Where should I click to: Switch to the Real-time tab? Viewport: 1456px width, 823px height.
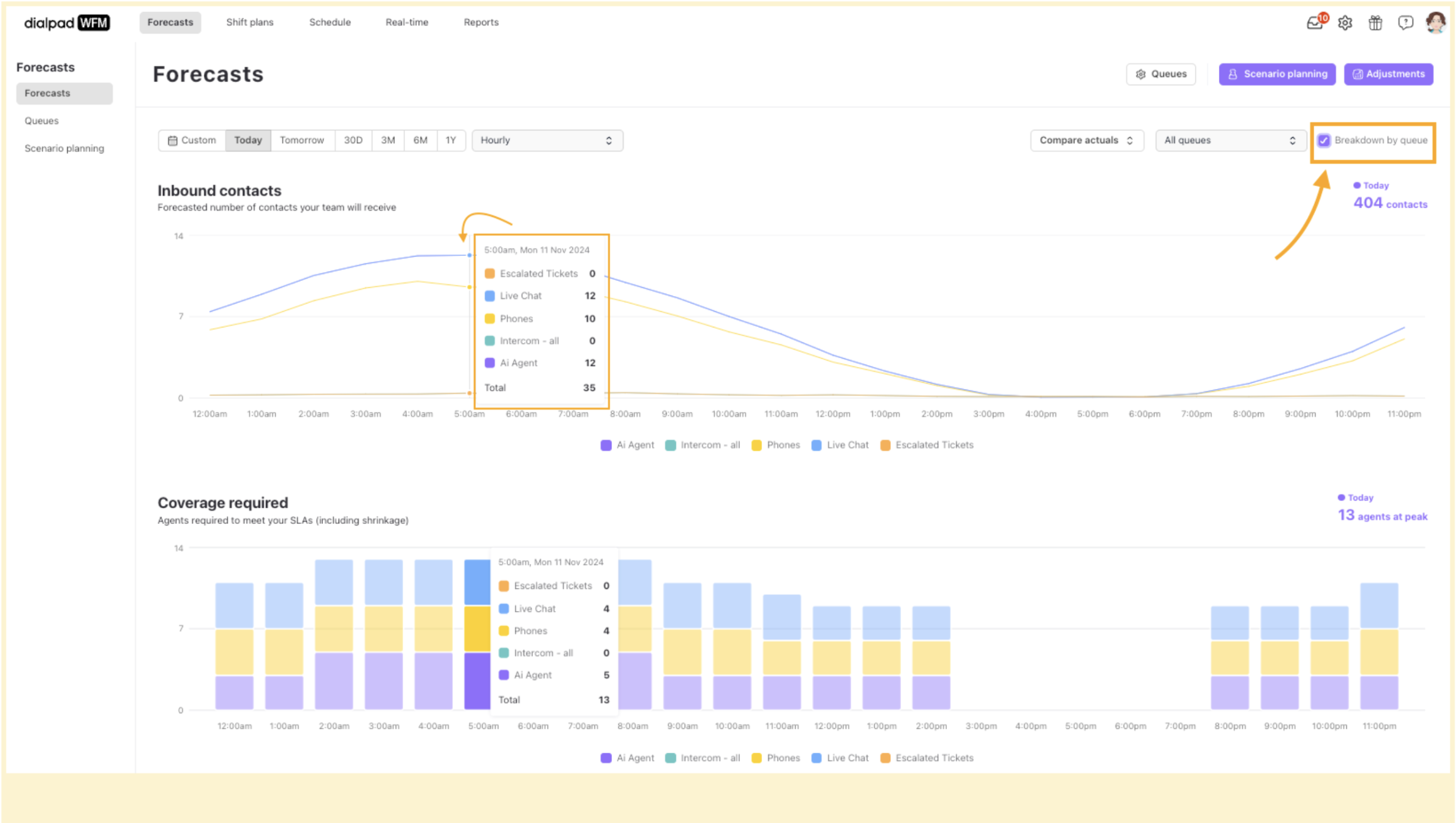coord(406,22)
